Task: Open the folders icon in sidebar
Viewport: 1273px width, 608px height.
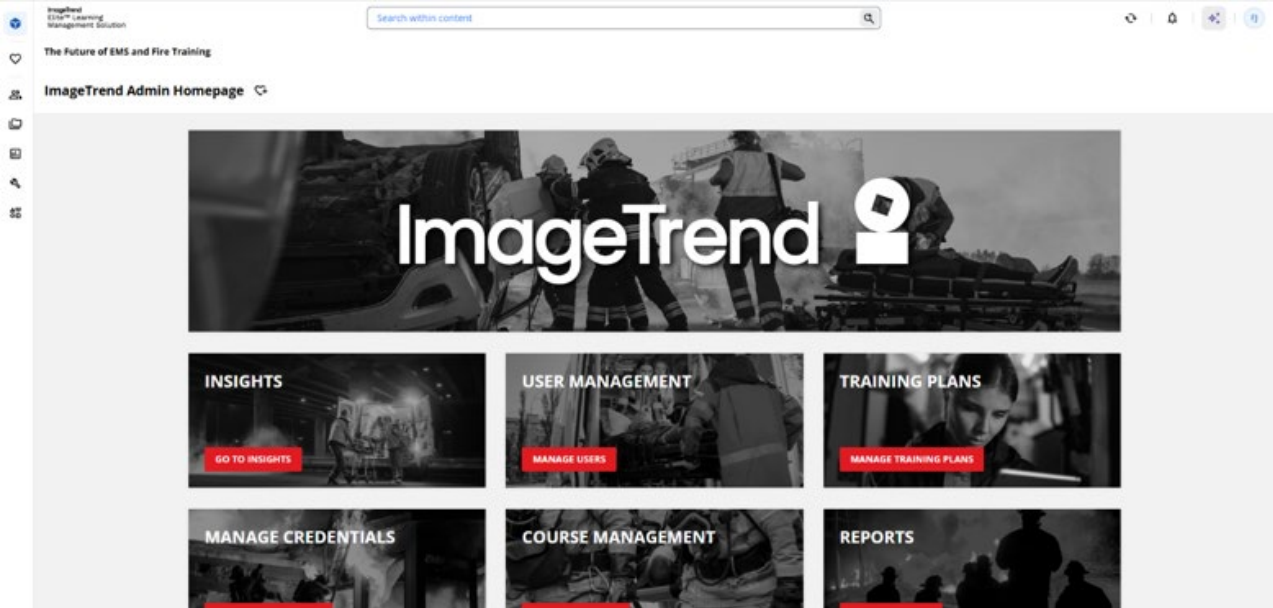Action: click(15, 124)
